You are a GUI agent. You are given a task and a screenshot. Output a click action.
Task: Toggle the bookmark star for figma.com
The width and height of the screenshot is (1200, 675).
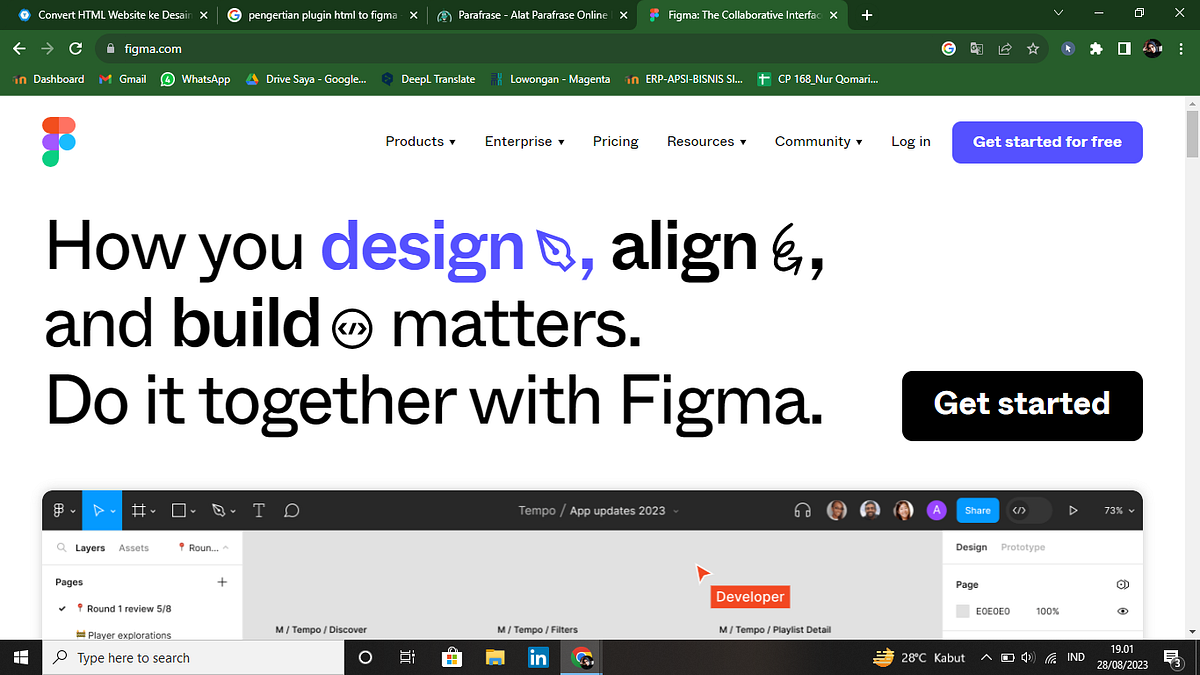click(1033, 48)
